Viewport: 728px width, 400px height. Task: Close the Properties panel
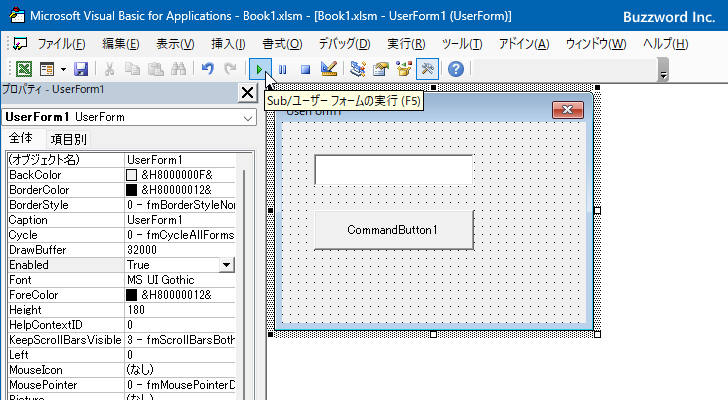coord(247,93)
